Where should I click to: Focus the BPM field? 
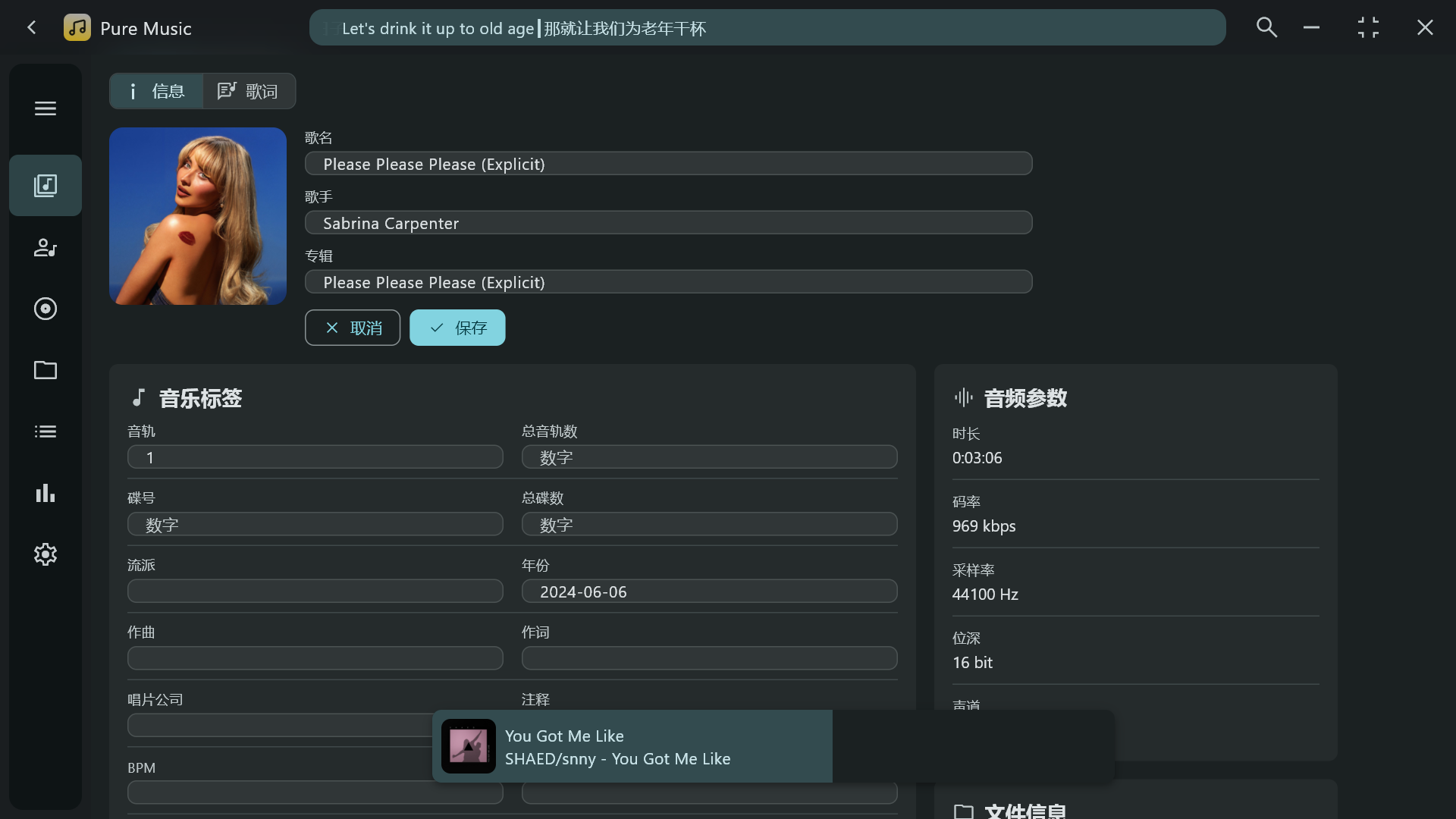pos(315,792)
